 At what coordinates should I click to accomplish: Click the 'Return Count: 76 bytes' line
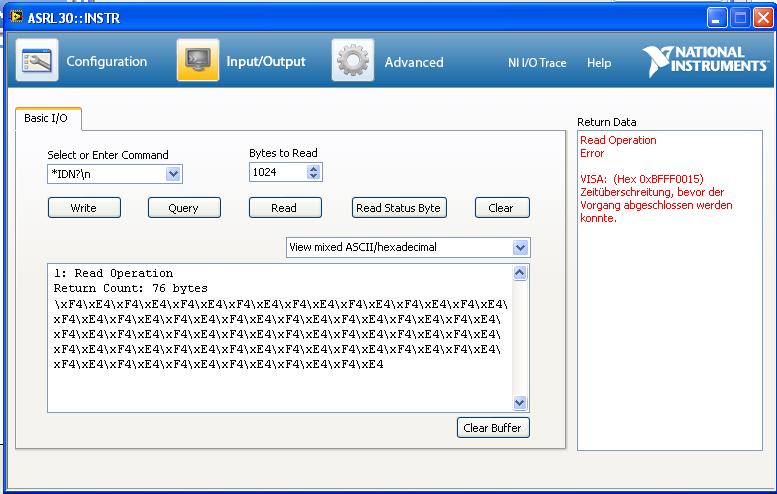pyautogui.click(x=130, y=288)
